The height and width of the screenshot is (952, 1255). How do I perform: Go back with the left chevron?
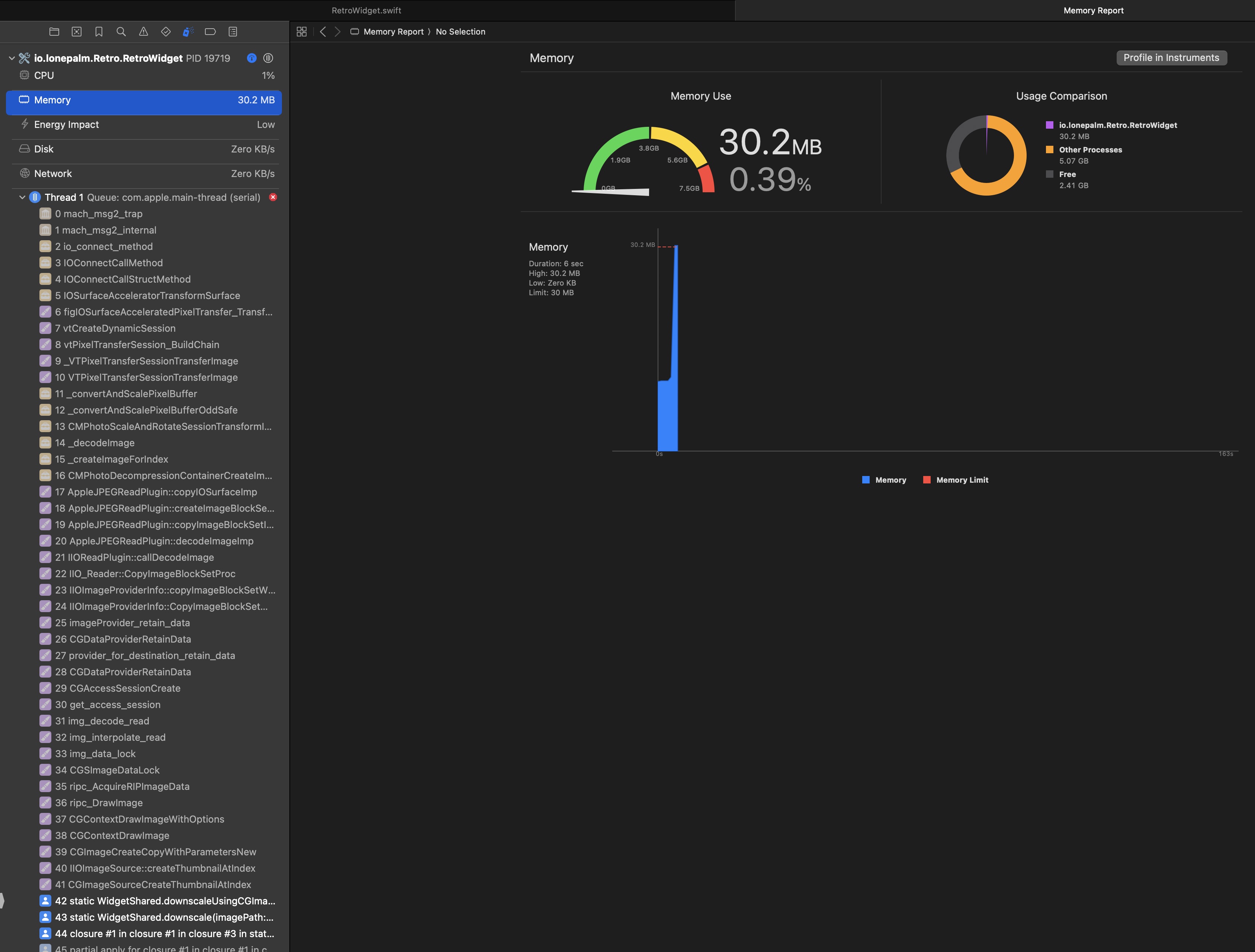coord(323,32)
